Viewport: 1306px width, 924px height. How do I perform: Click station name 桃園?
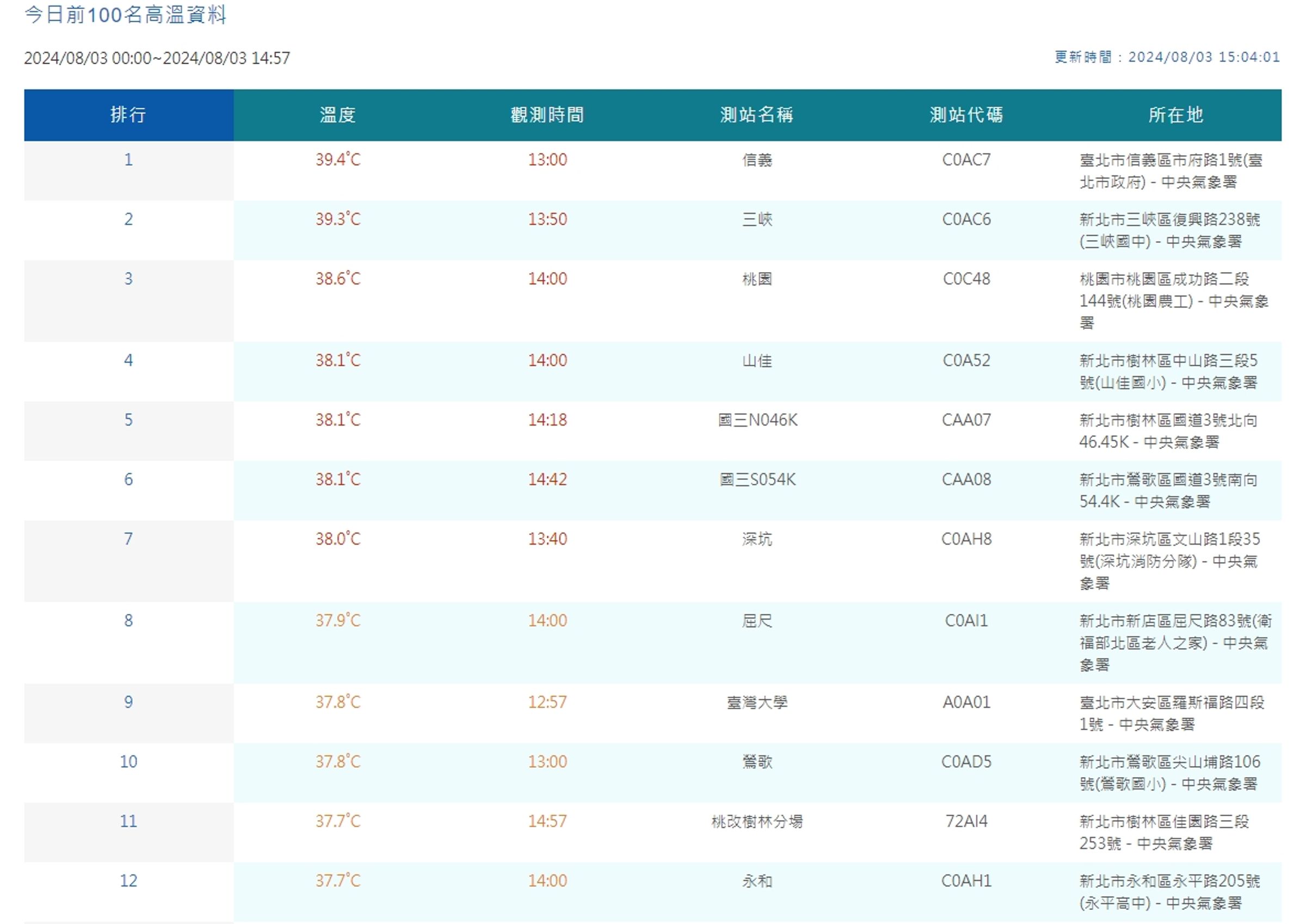point(757,279)
